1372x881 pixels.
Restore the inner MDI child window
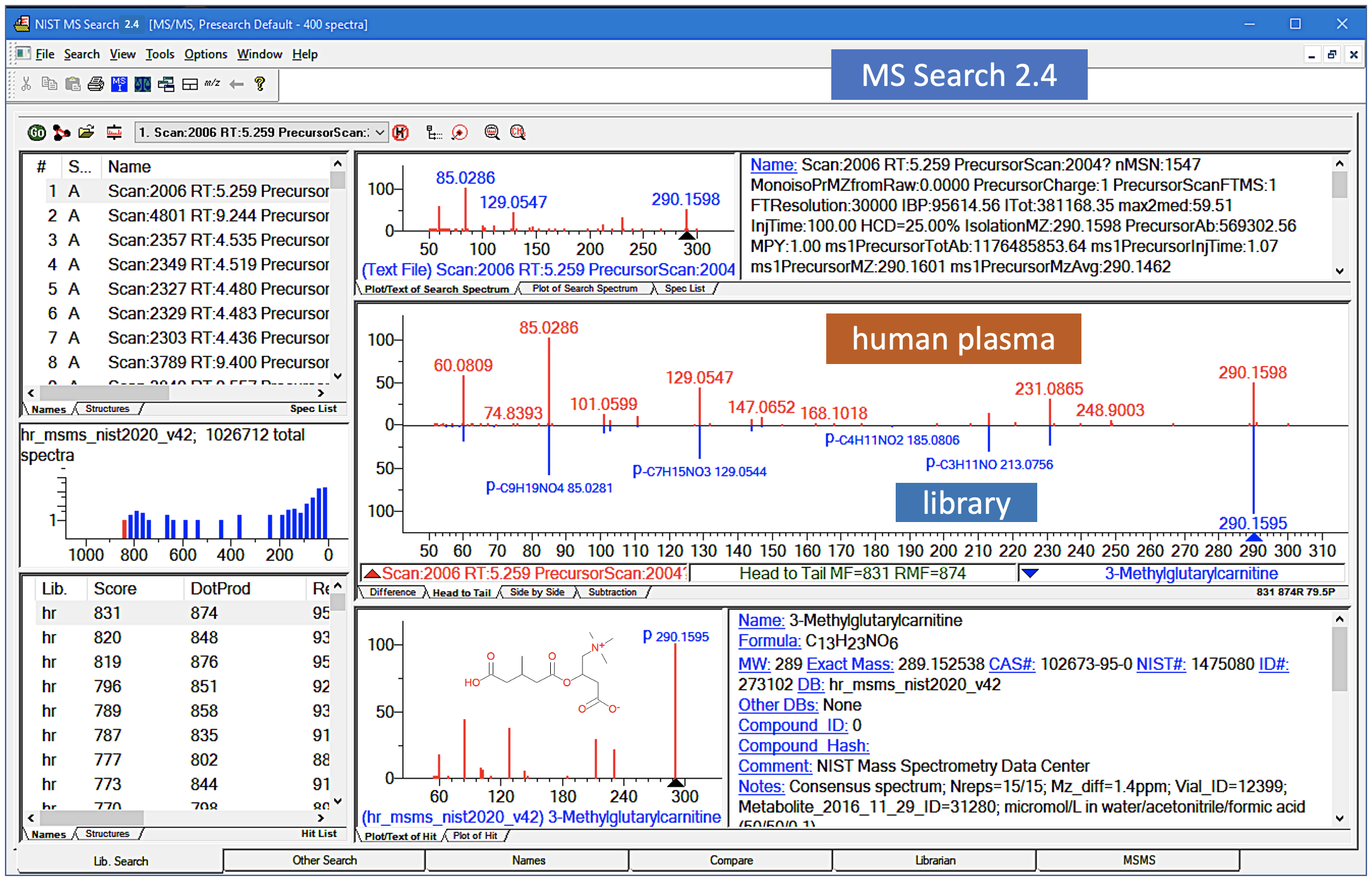click(x=1332, y=55)
